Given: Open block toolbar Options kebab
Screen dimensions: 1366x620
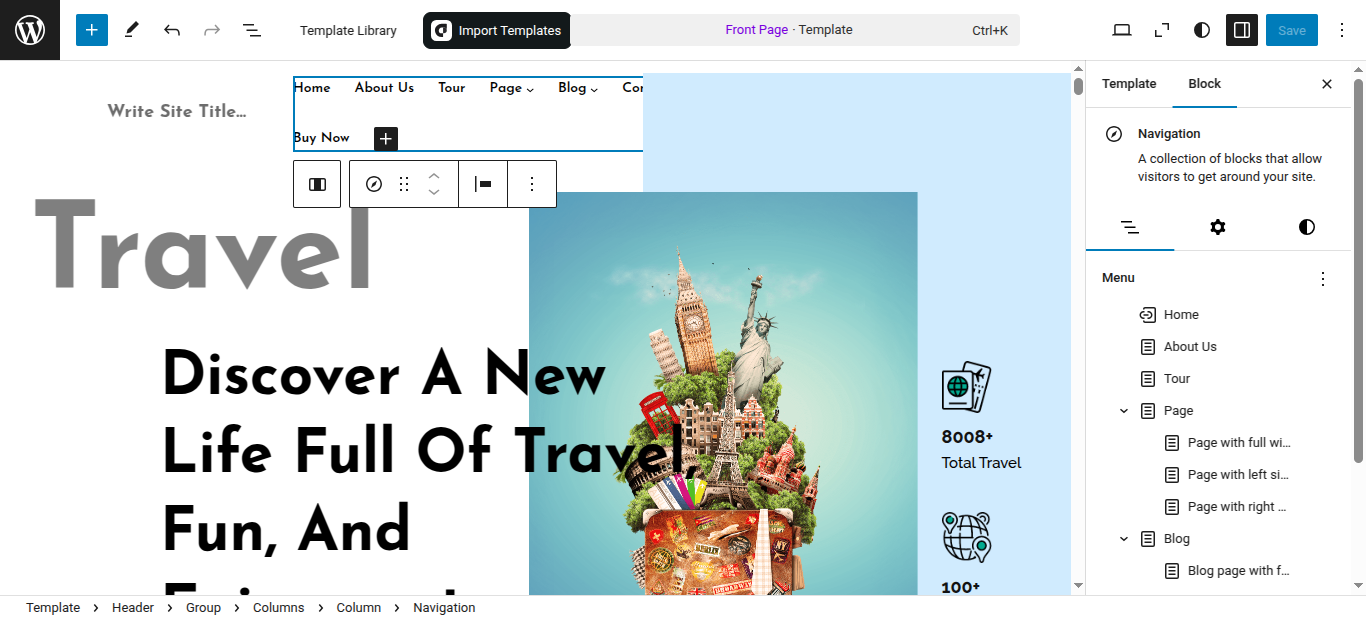Looking at the screenshot, I should coord(532,184).
